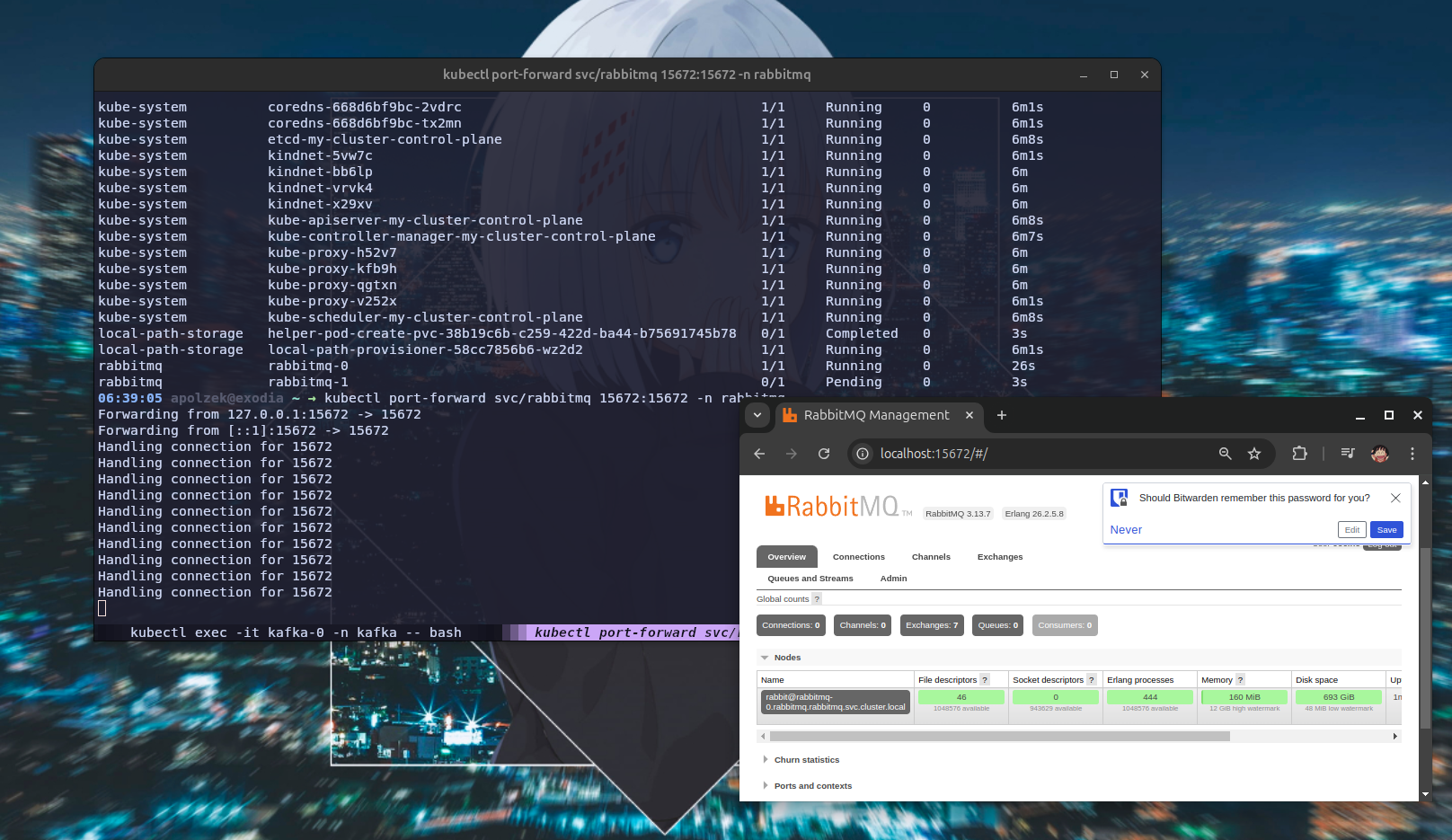This screenshot has width=1452, height=840.
Task: Switch to the Channels tab
Action: click(x=931, y=557)
